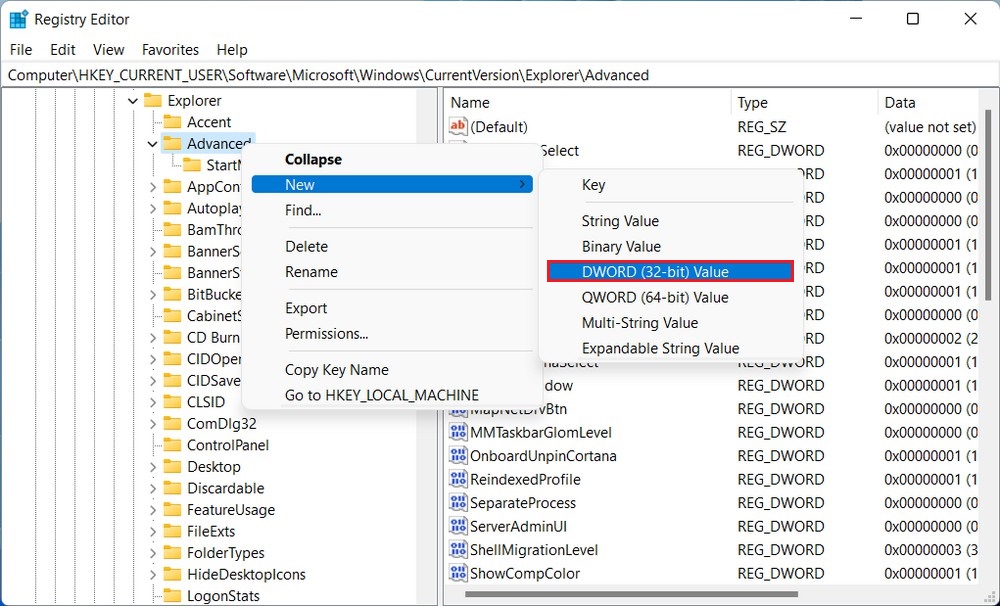Screen dimensions: 1000x606
Task: Open the Help menu
Action: pos(232,49)
